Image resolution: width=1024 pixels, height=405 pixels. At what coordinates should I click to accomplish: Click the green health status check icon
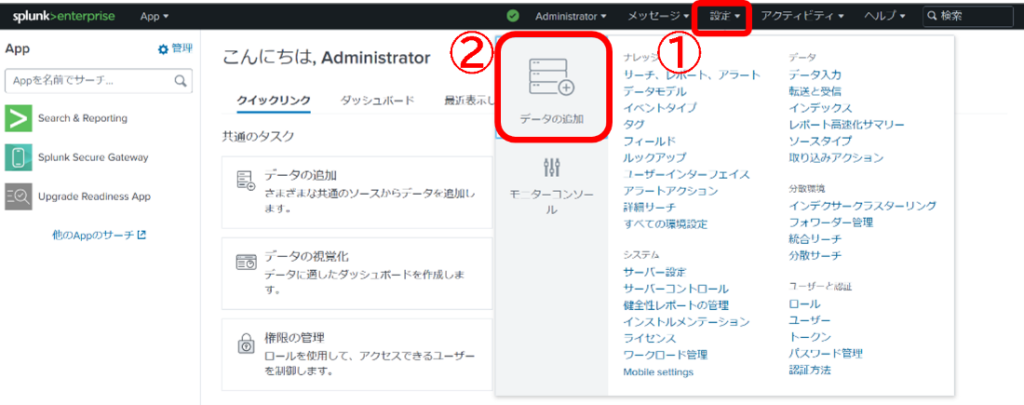[513, 16]
